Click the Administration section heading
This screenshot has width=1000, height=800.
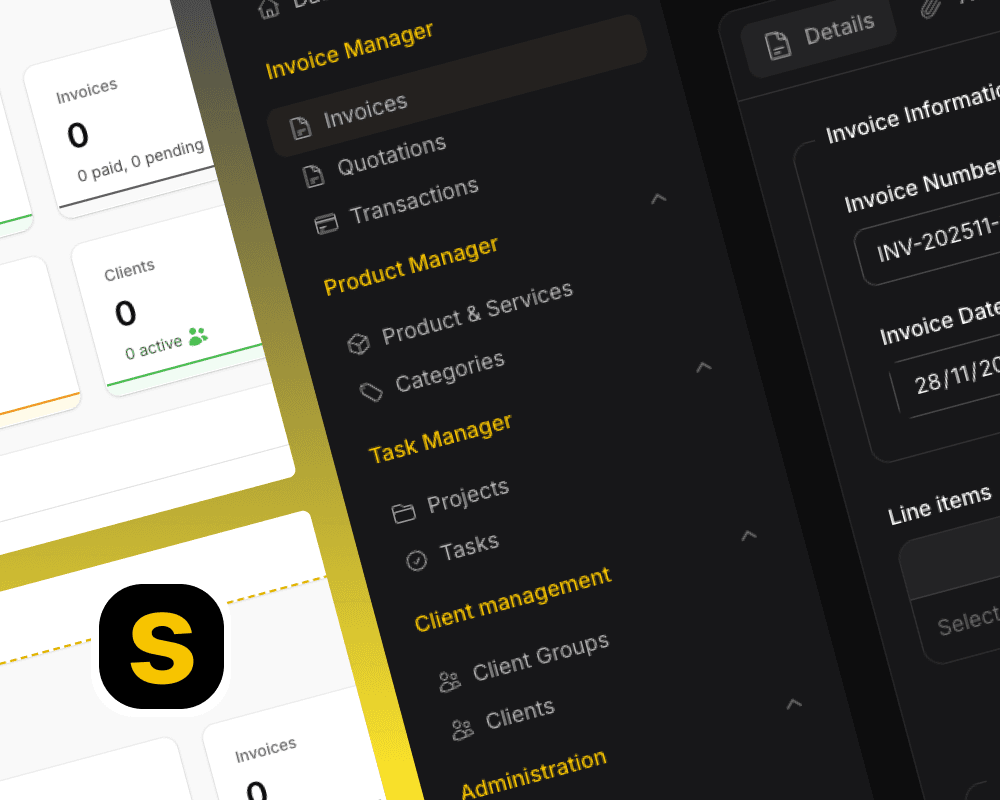tap(533, 770)
